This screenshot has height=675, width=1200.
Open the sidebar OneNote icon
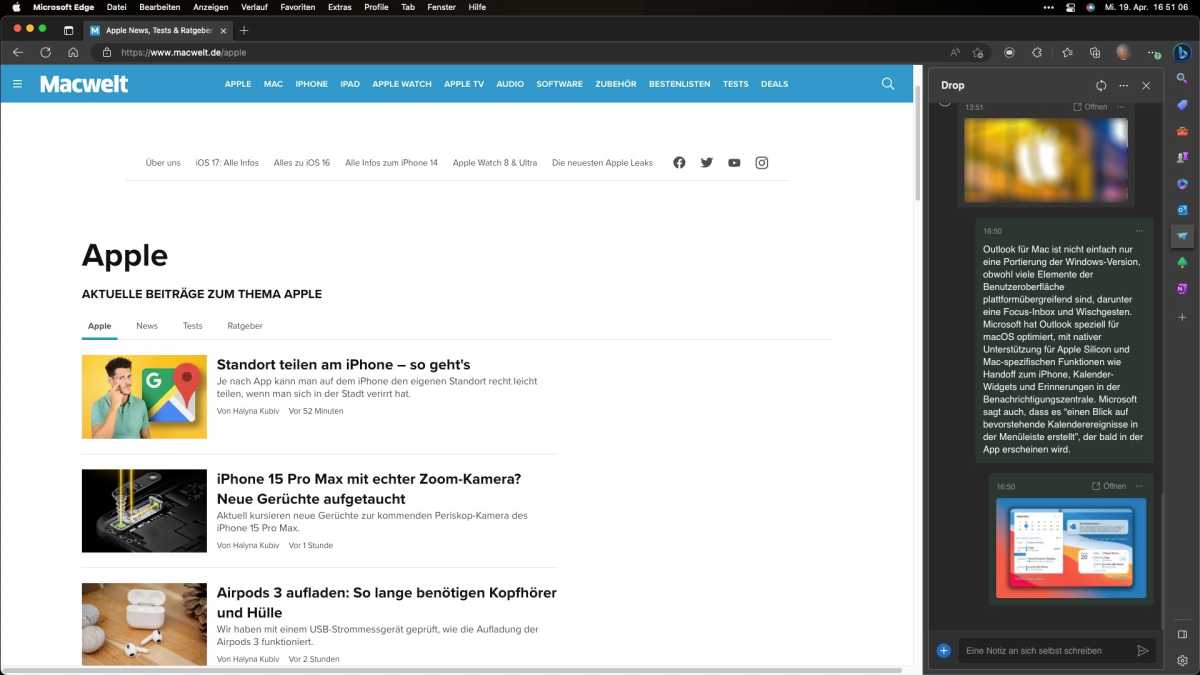tap(1182, 289)
